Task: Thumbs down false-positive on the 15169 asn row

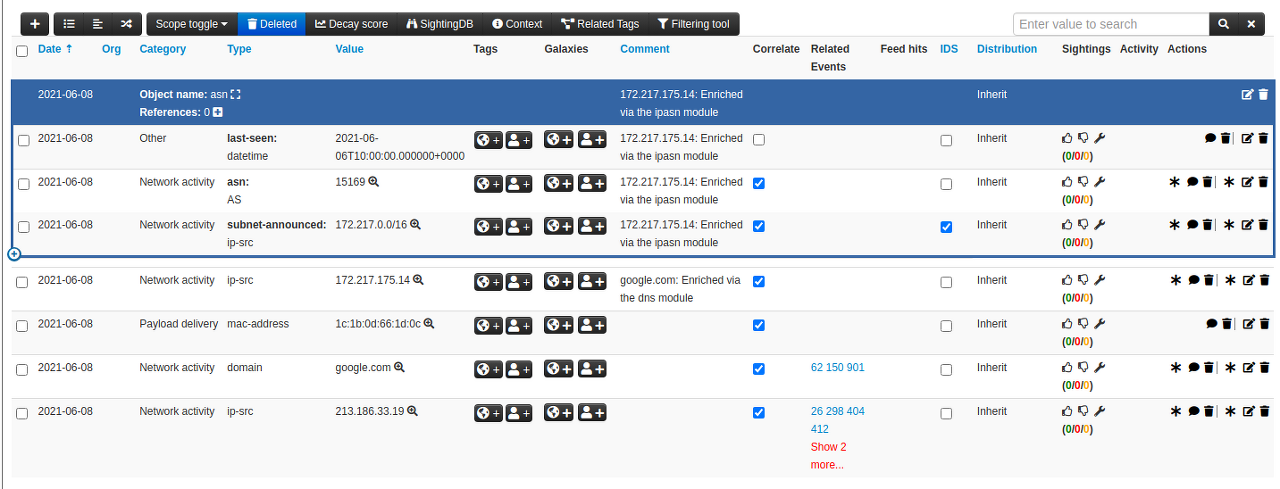Action: click(1082, 183)
